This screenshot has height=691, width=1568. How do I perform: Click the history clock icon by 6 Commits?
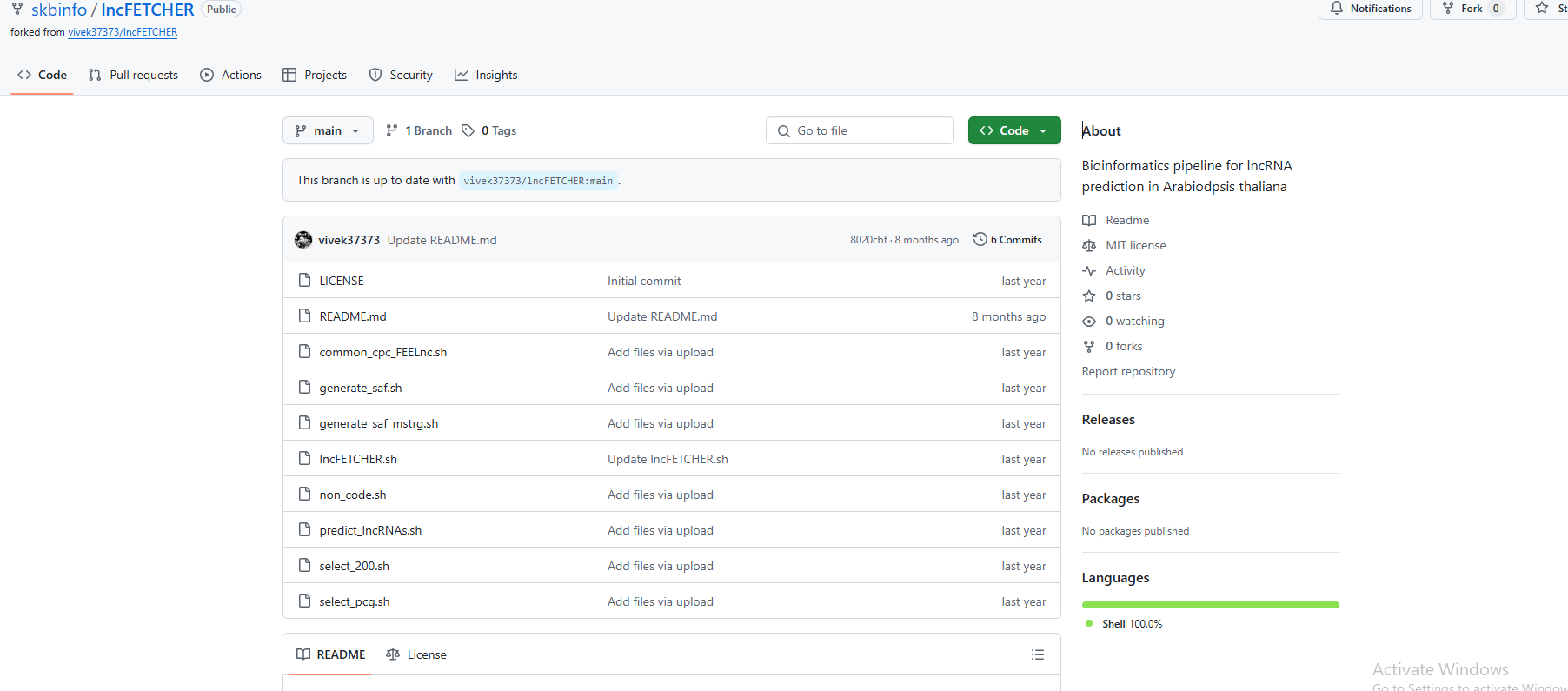tap(980, 239)
